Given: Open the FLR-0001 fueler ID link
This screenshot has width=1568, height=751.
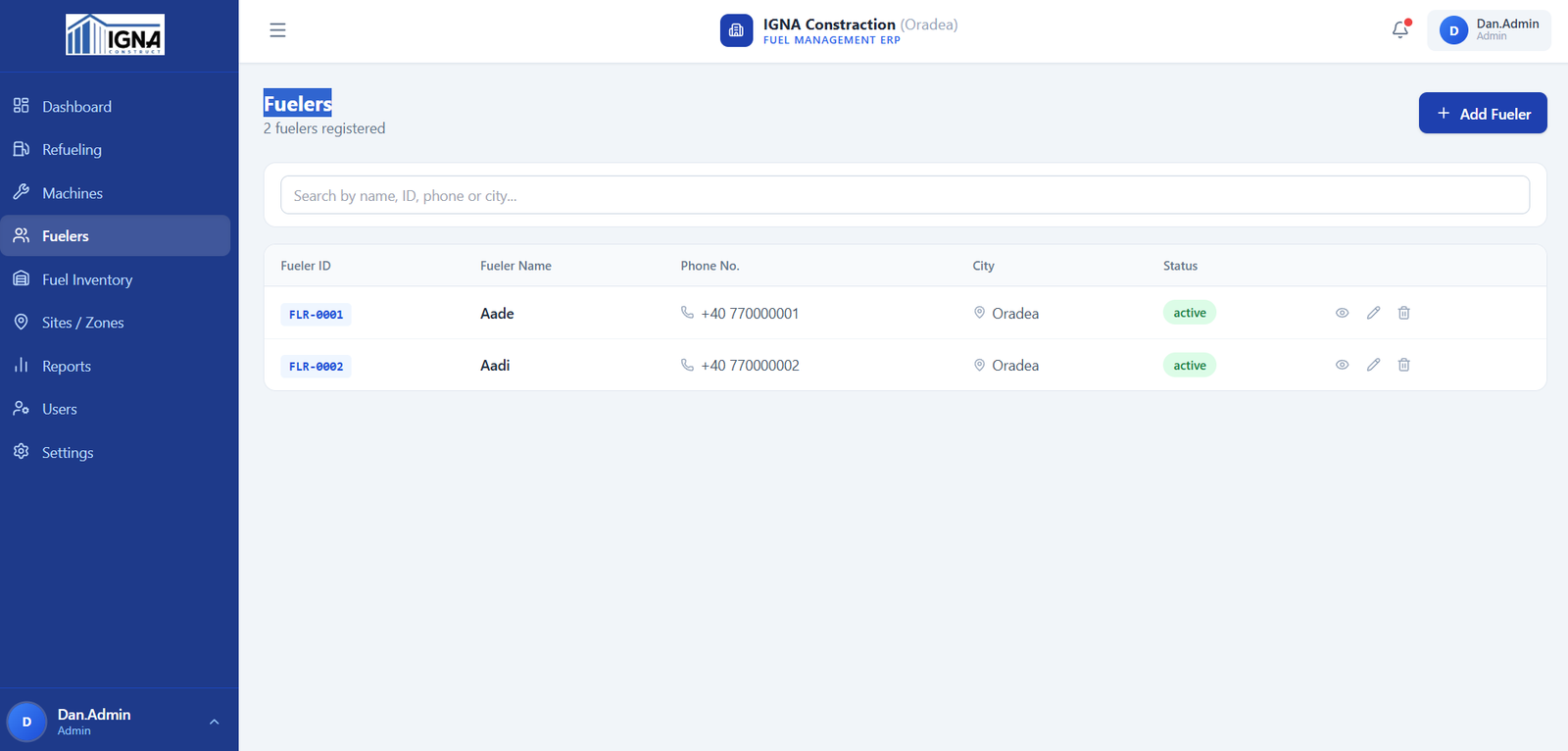Looking at the screenshot, I should pyautogui.click(x=316, y=315).
